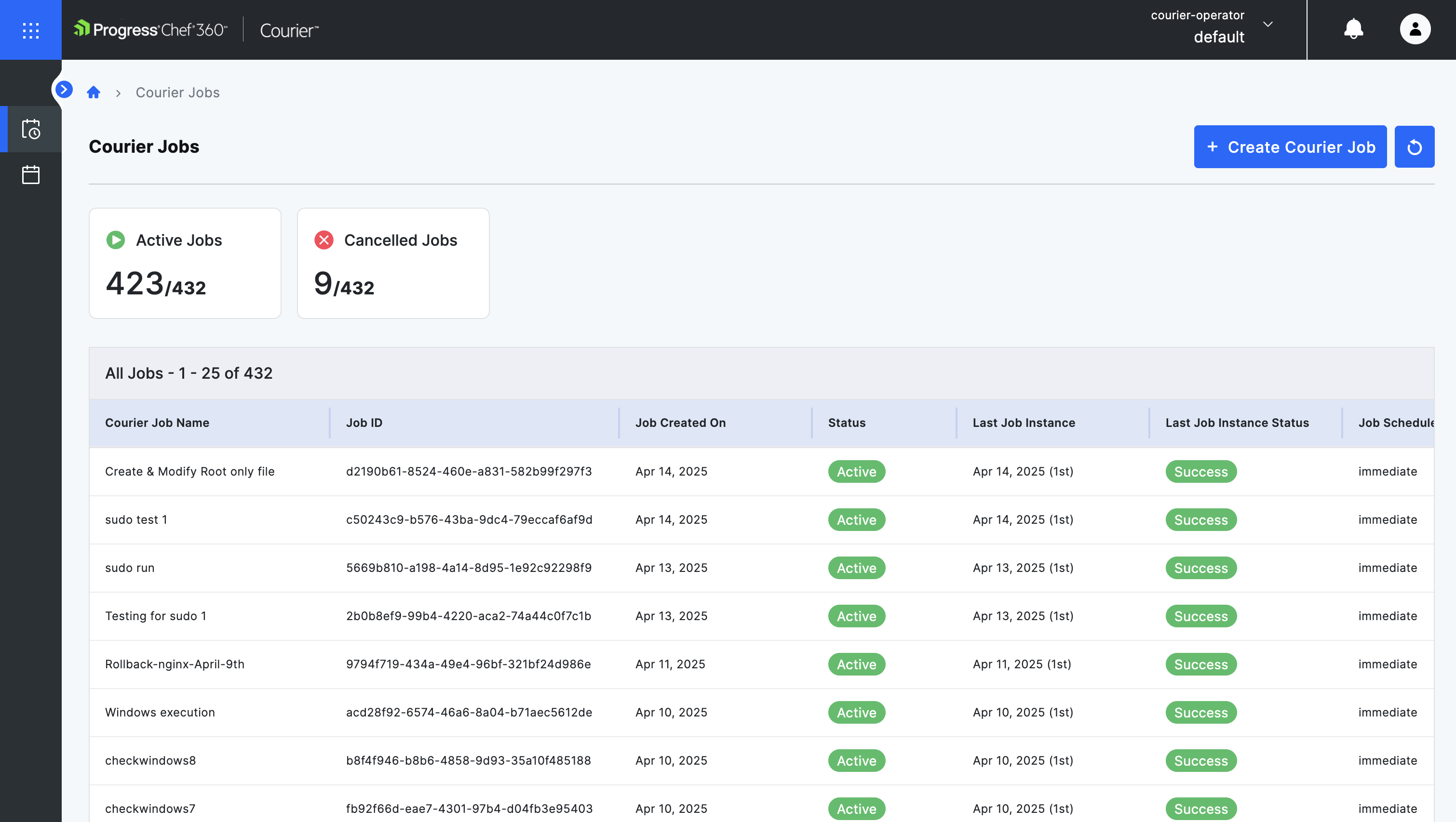Viewport: 1456px width, 822px height.
Task: Click the red Cancelled Jobs X icon
Action: click(324, 240)
